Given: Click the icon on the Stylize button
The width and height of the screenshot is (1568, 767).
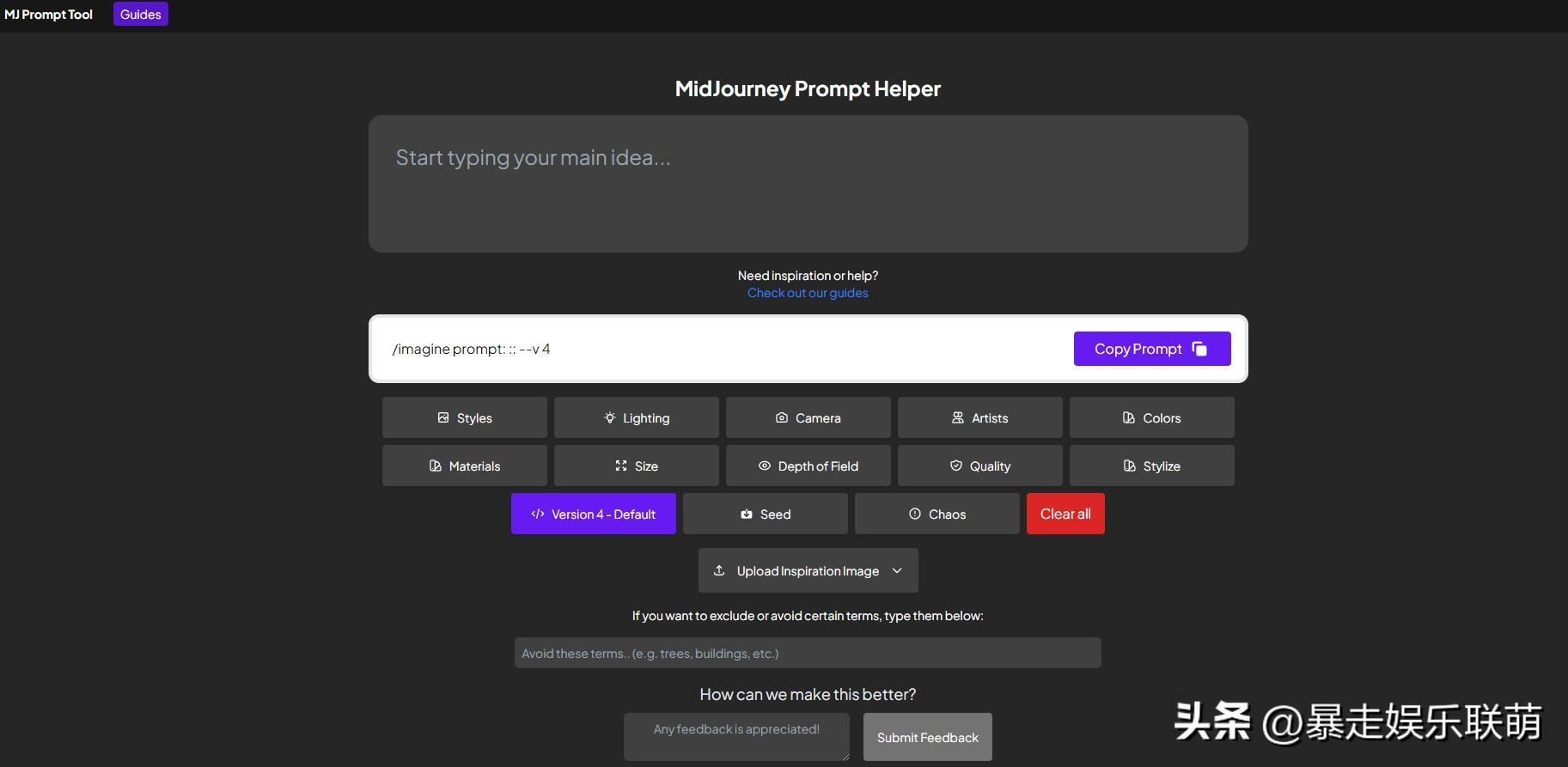Looking at the screenshot, I should 1130,466.
